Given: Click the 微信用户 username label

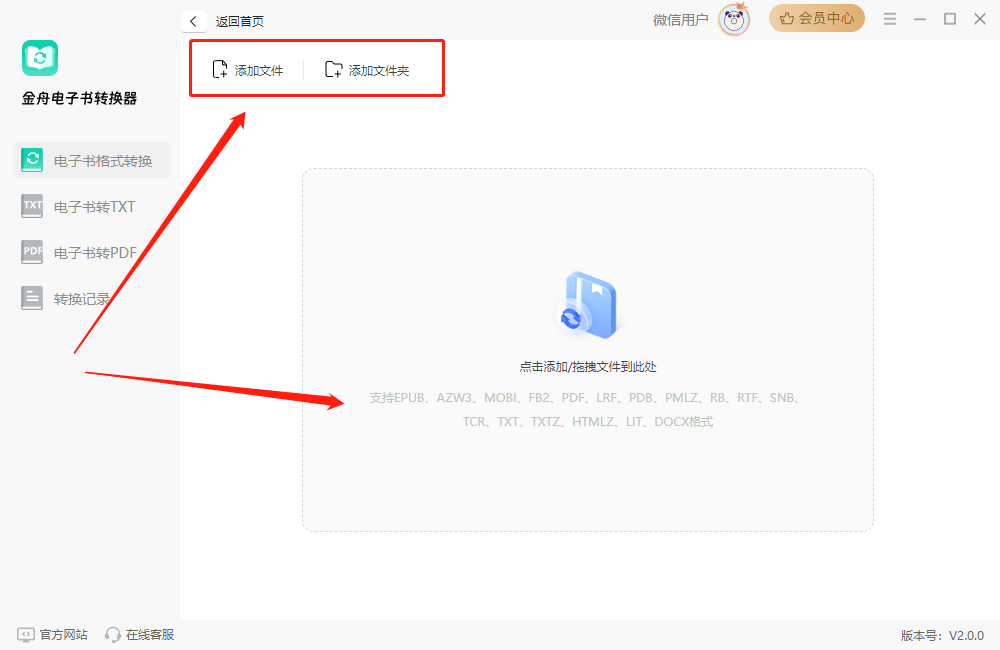Looking at the screenshot, I should coord(681,19).
